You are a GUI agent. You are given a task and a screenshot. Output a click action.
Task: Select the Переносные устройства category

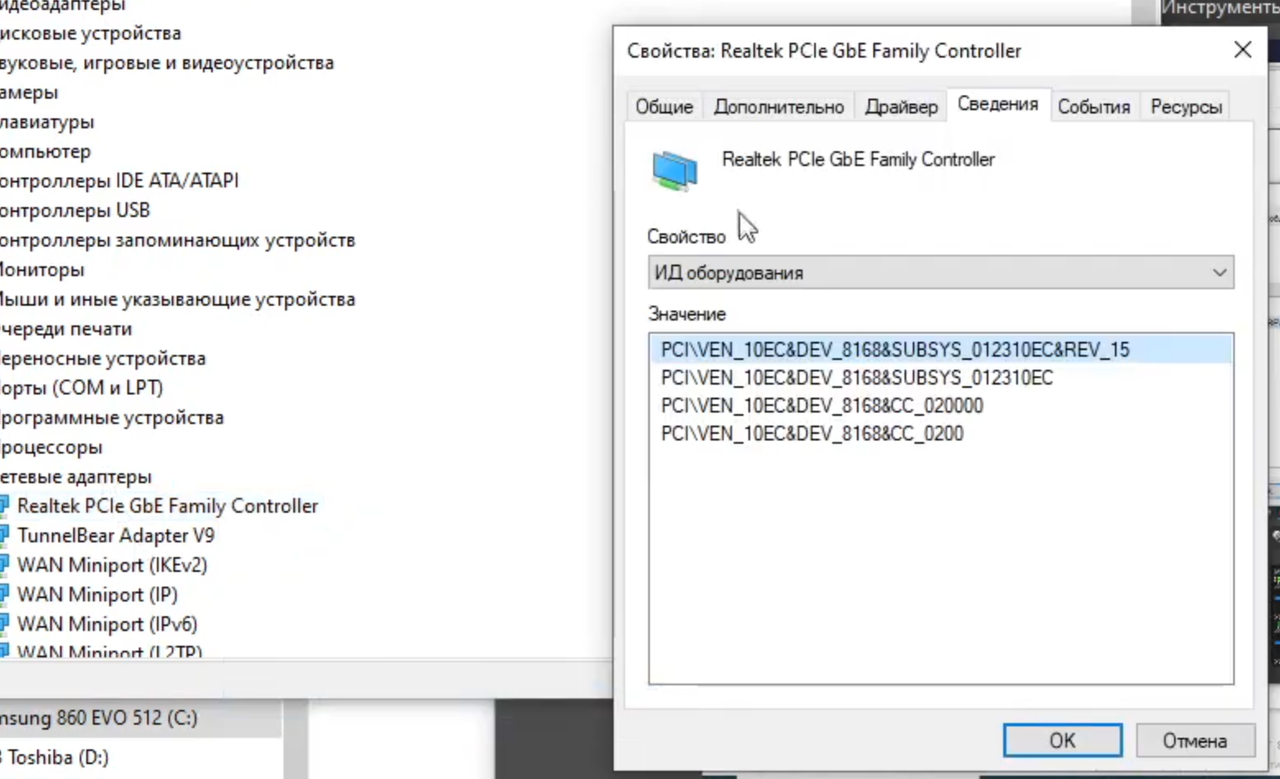103,358
